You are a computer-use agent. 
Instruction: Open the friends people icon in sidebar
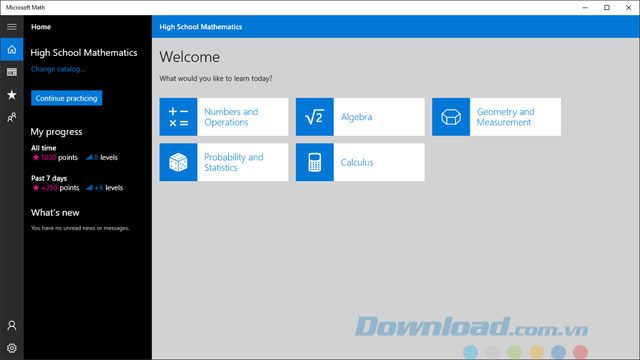tap(11, 118)
